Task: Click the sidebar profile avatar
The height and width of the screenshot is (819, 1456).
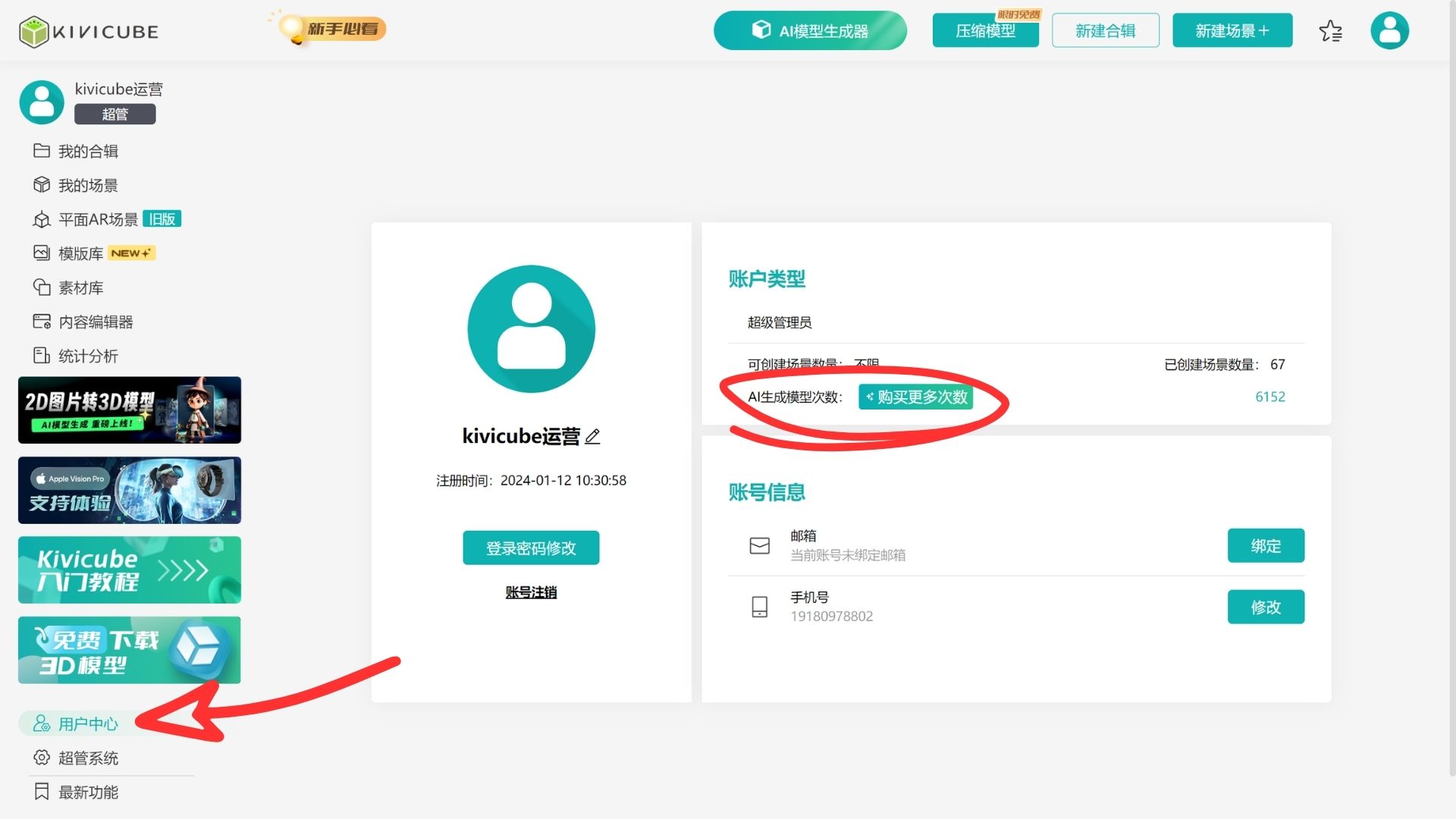Action: [x=42, y=102]
